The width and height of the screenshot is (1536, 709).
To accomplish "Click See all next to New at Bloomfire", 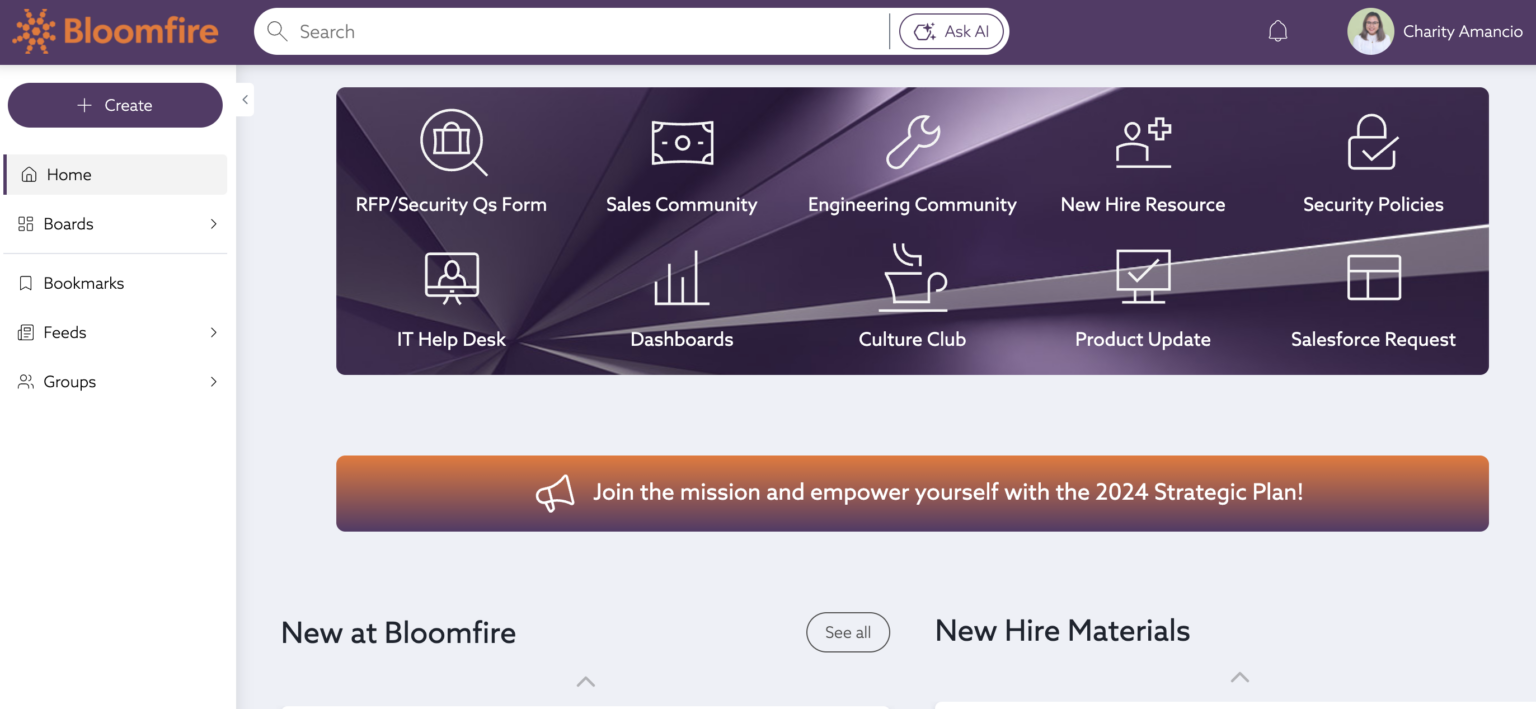I will tap(847, 632).
